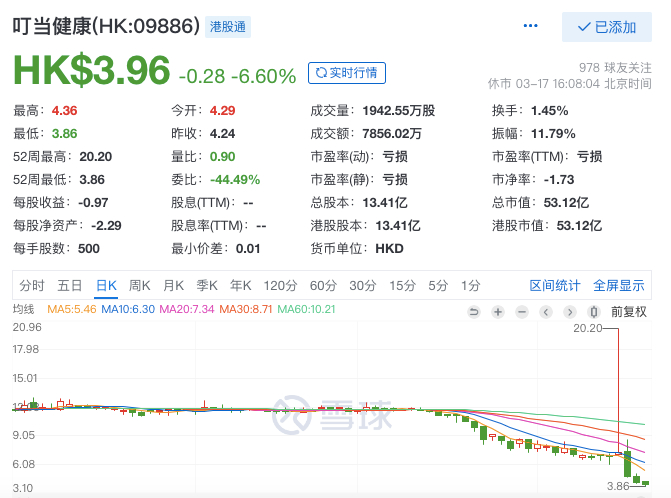This screenshot has height=498, width=671.
Task: Toggle the MA30:8.71 moving average line
Action: [x=246, y=309]
